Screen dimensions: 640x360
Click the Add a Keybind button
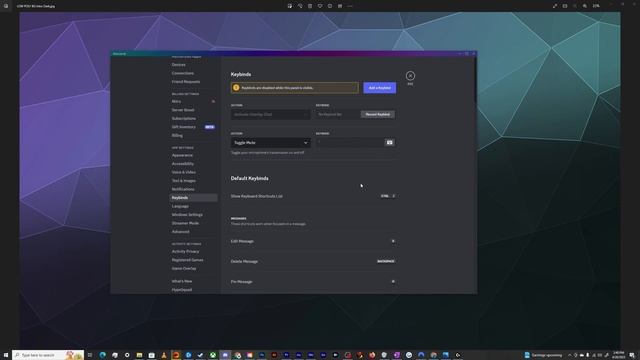tap(380, 88)
